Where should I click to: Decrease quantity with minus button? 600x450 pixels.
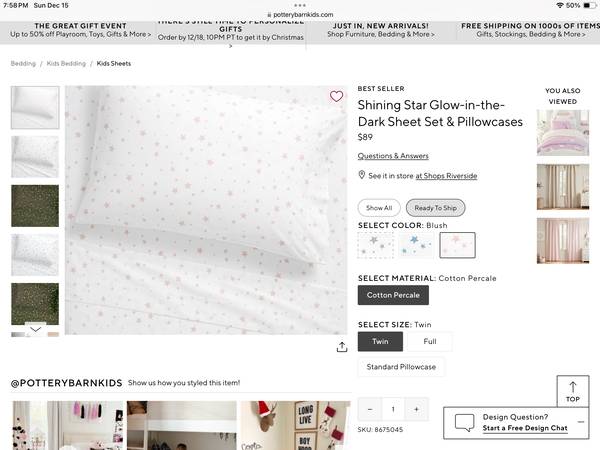tap(370, 409)
